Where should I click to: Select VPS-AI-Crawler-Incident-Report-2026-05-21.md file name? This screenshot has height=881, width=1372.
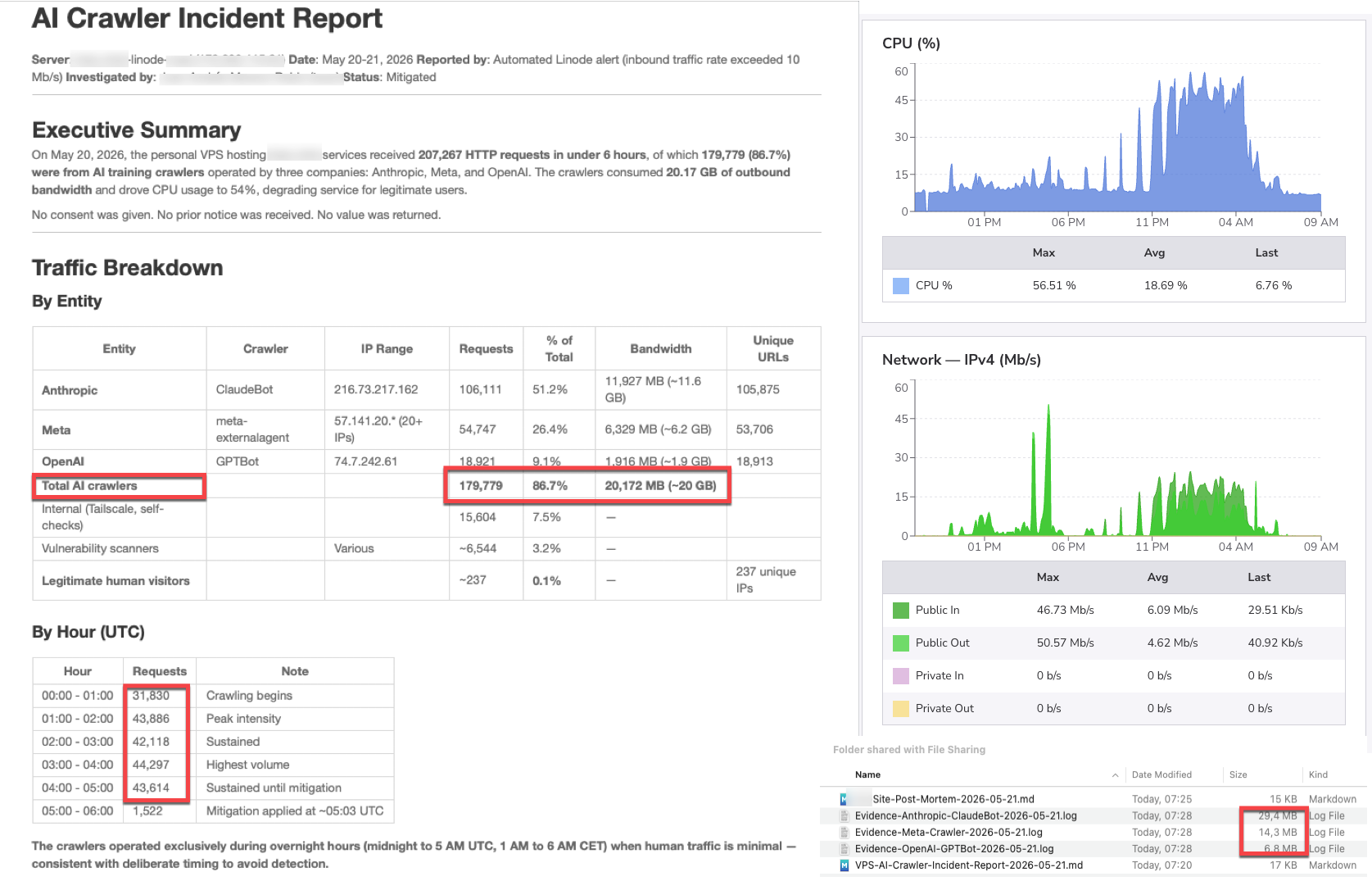click(969, 865)
